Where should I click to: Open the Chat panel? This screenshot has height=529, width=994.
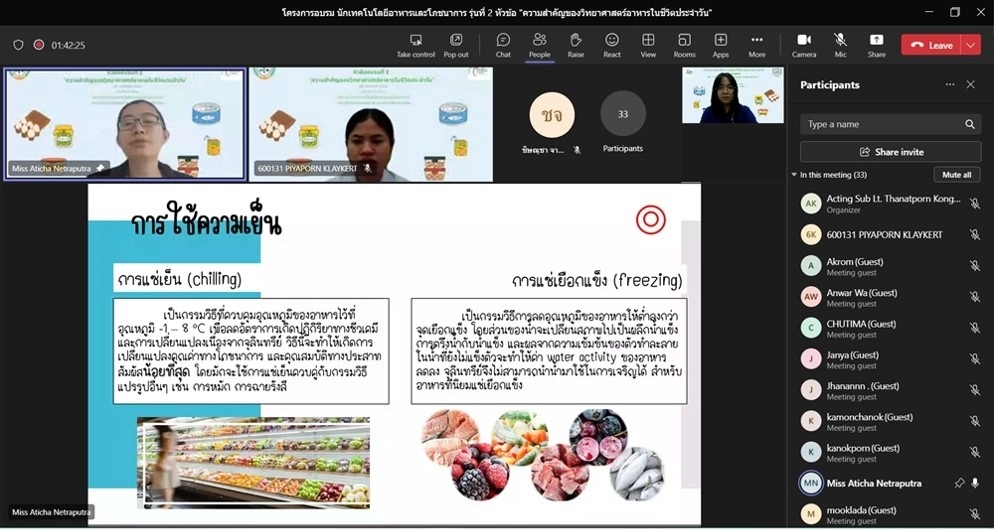503,46
